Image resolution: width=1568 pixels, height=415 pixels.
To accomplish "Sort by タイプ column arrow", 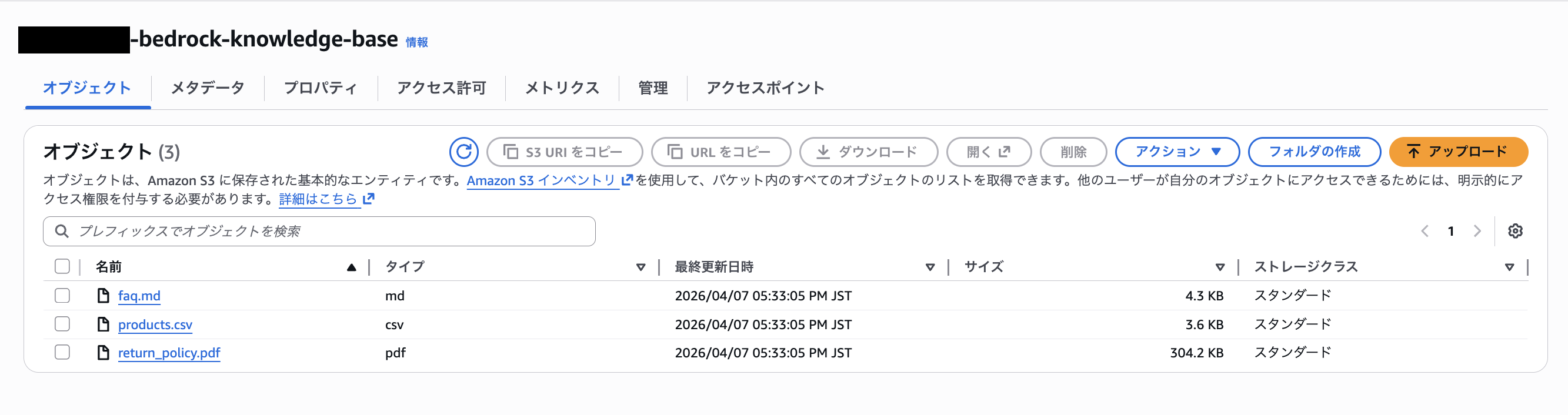I will click(640, 267).
